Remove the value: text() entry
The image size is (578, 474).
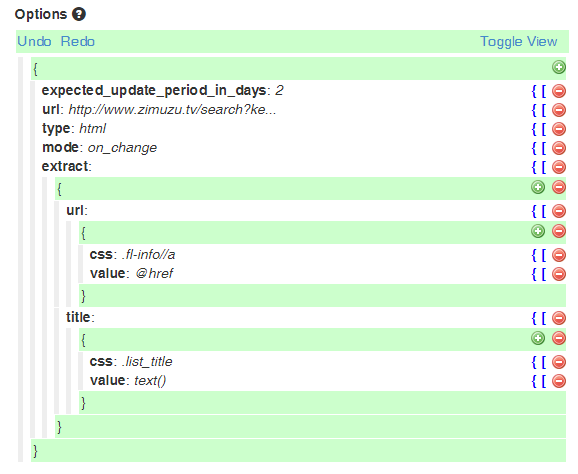[558, 381]
